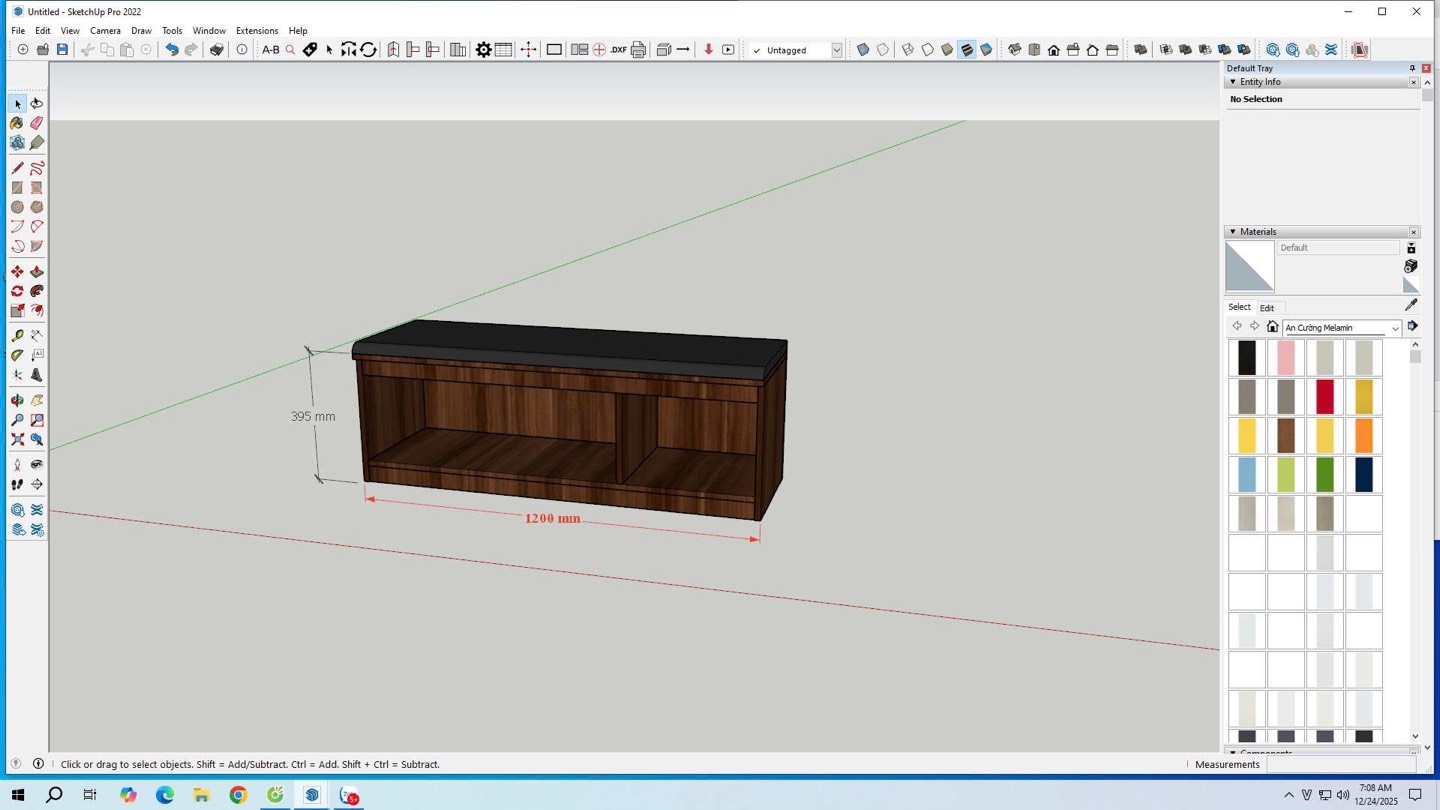Choose the Scale tool
1440x810 pixels.
17,311
